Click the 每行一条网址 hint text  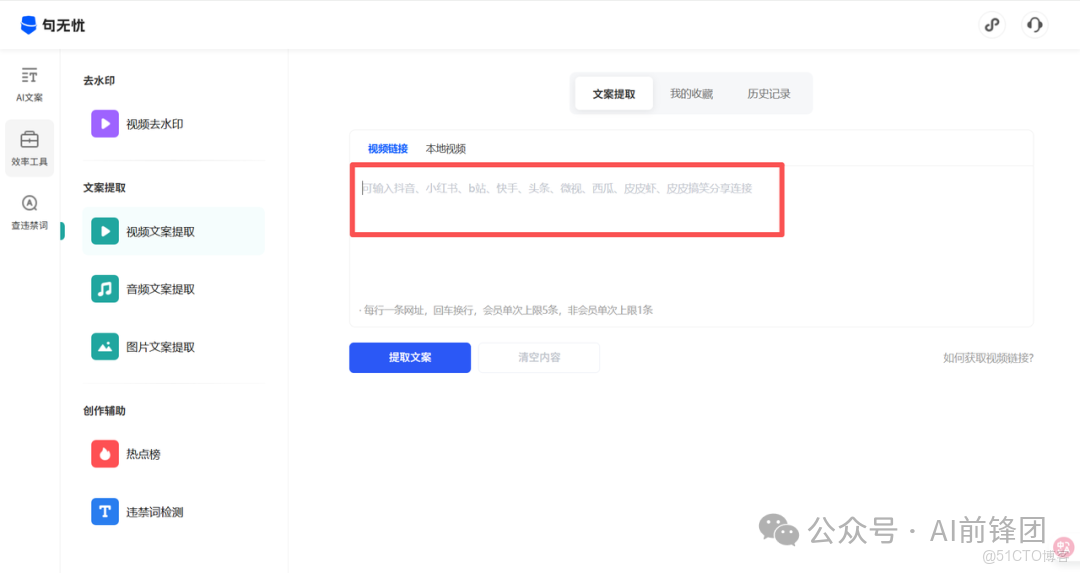(506, 311)
